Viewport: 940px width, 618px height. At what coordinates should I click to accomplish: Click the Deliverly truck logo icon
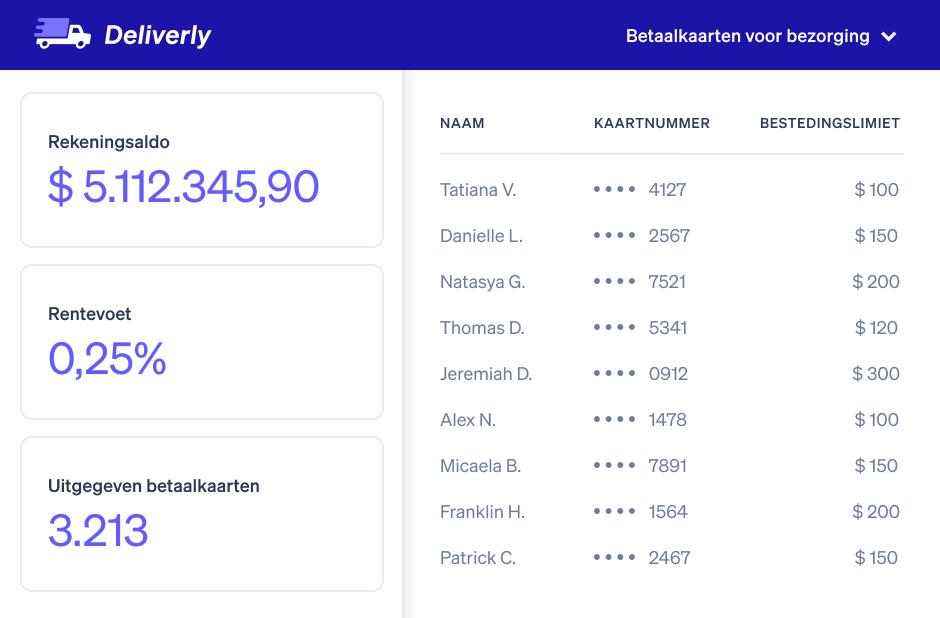(x=62, y=34)
